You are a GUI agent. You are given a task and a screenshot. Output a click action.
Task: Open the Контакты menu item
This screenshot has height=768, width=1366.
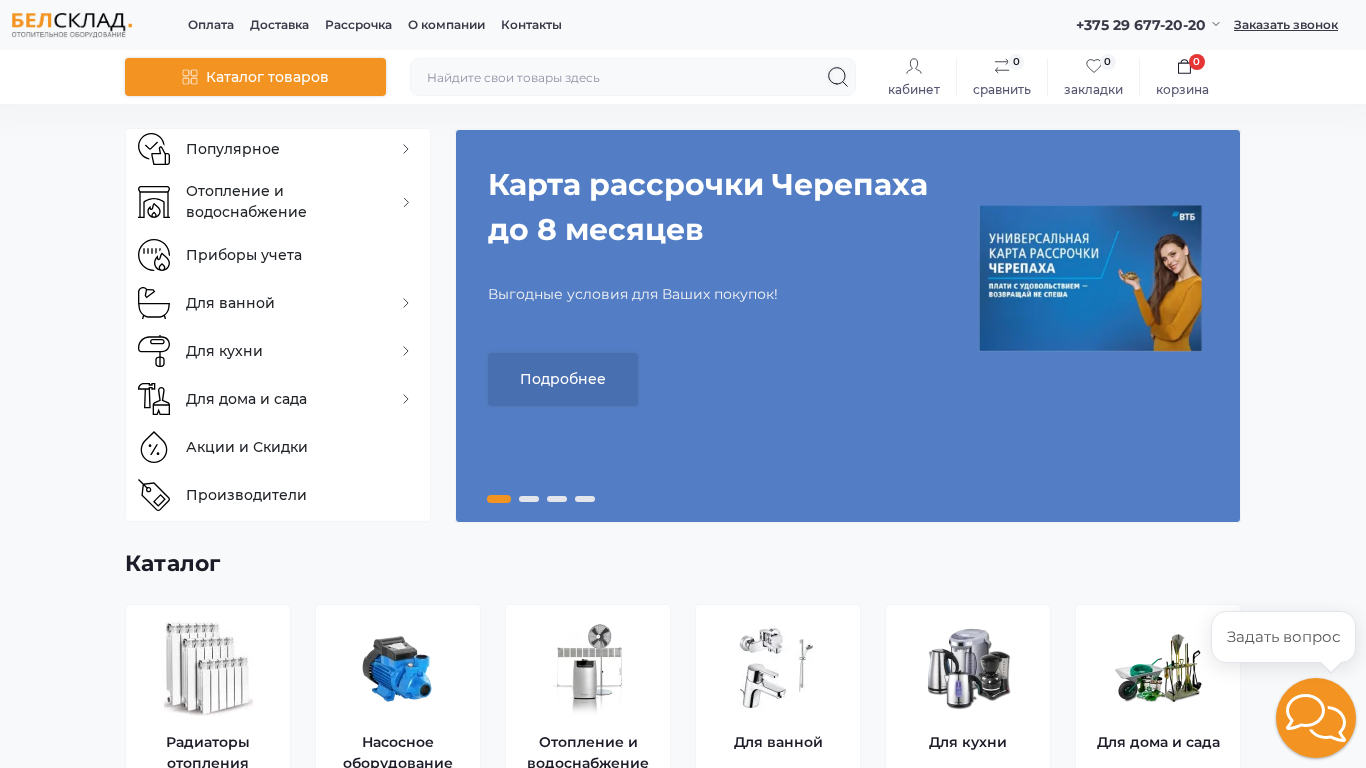click(x=531, y=25)
